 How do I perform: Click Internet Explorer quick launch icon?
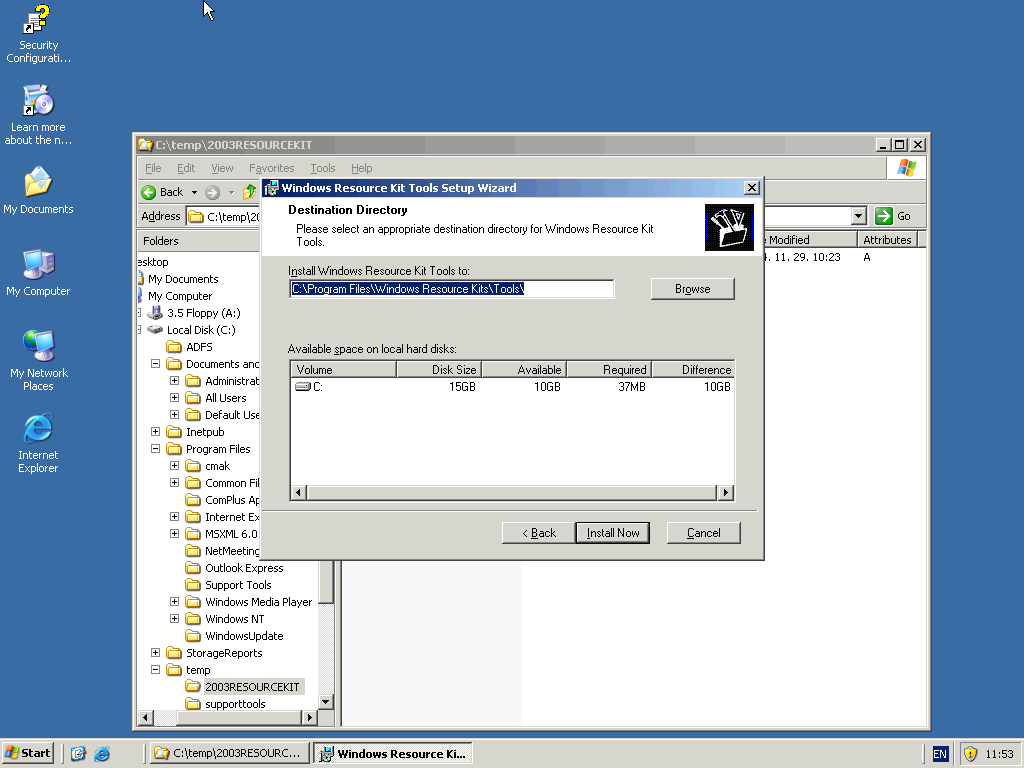pyautogui.click(x=102, y=754)
